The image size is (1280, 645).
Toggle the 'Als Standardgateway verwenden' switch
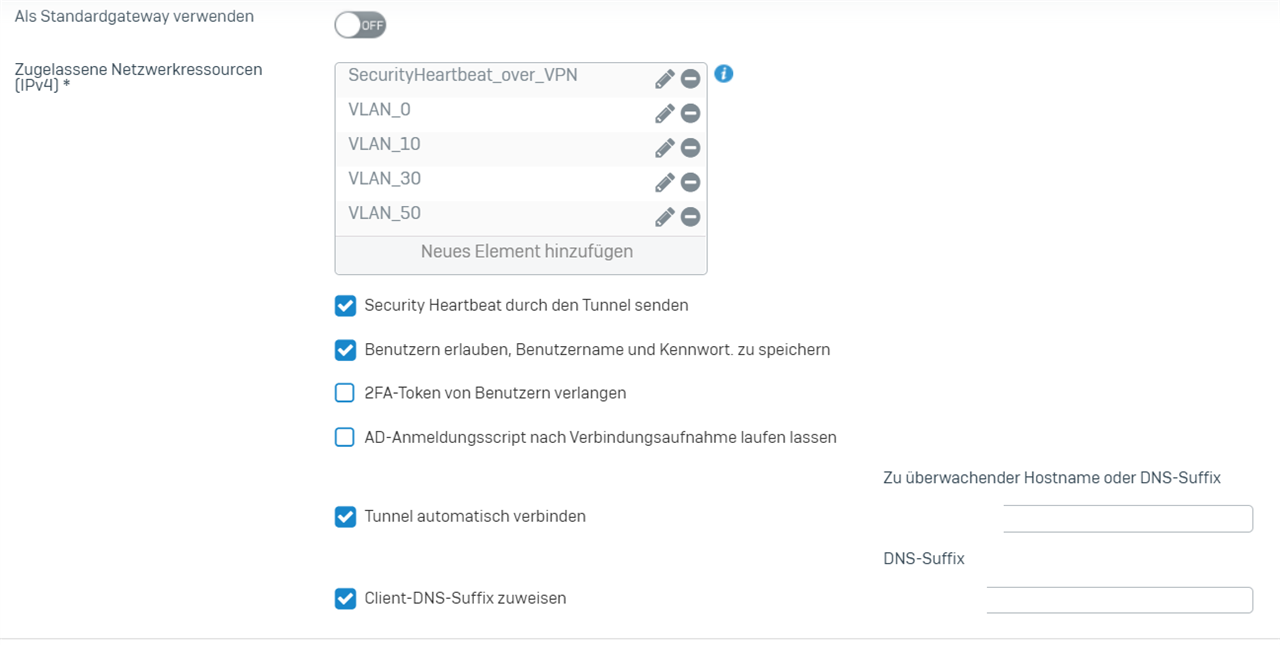(x=360, y=25)
